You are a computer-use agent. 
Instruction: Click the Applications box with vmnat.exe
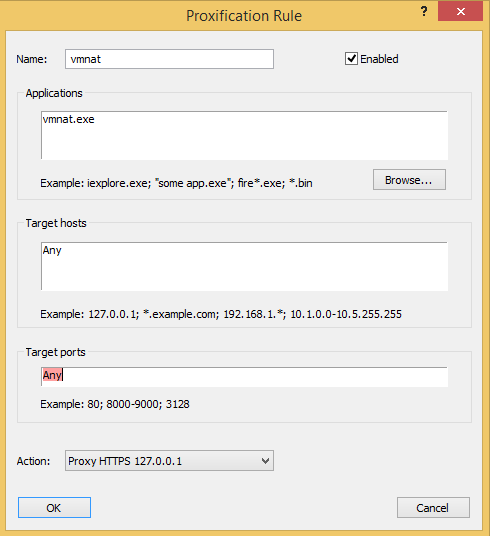244,135
